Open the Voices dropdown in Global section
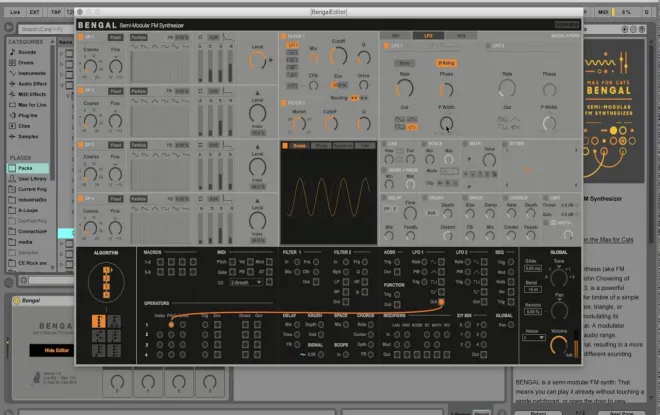Viewport: 660px width, 415px height. coord(533,338)
